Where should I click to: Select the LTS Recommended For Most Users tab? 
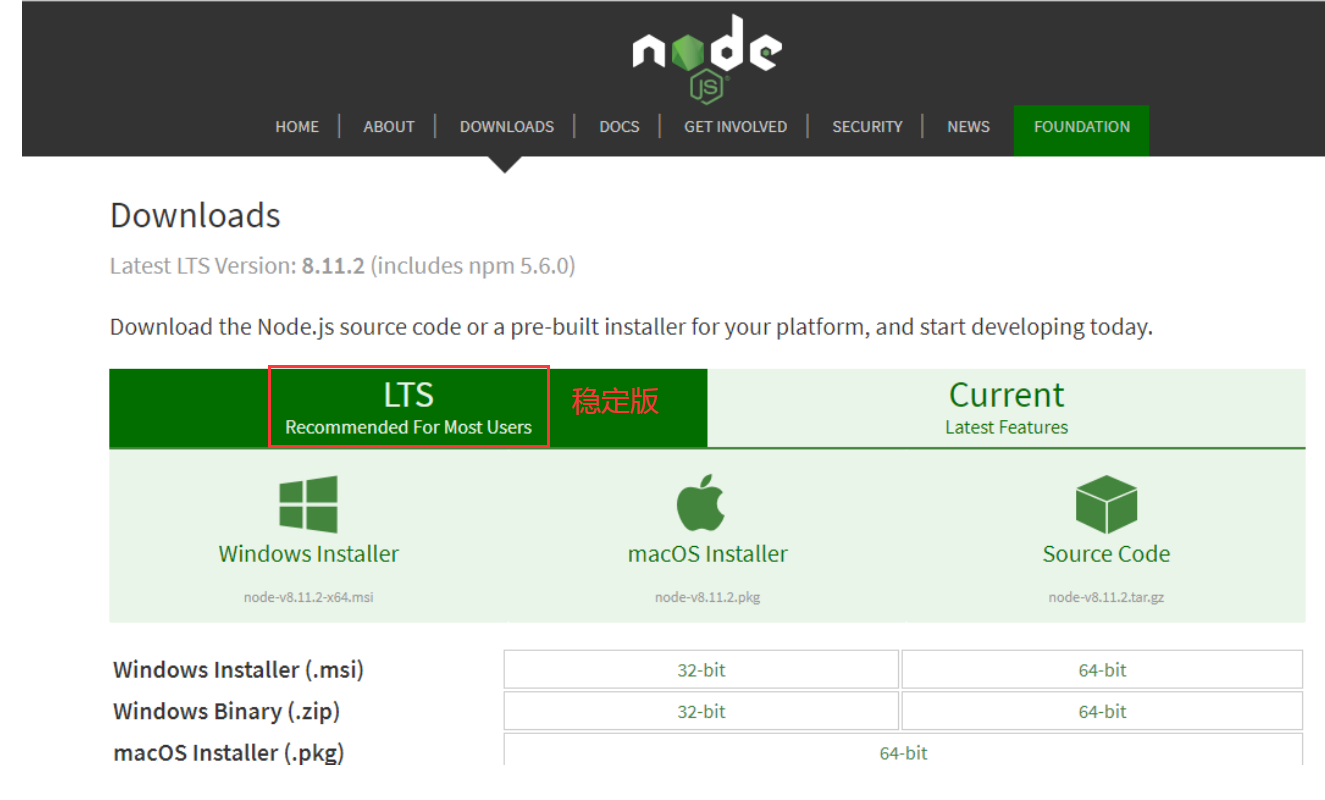point(408,408)
